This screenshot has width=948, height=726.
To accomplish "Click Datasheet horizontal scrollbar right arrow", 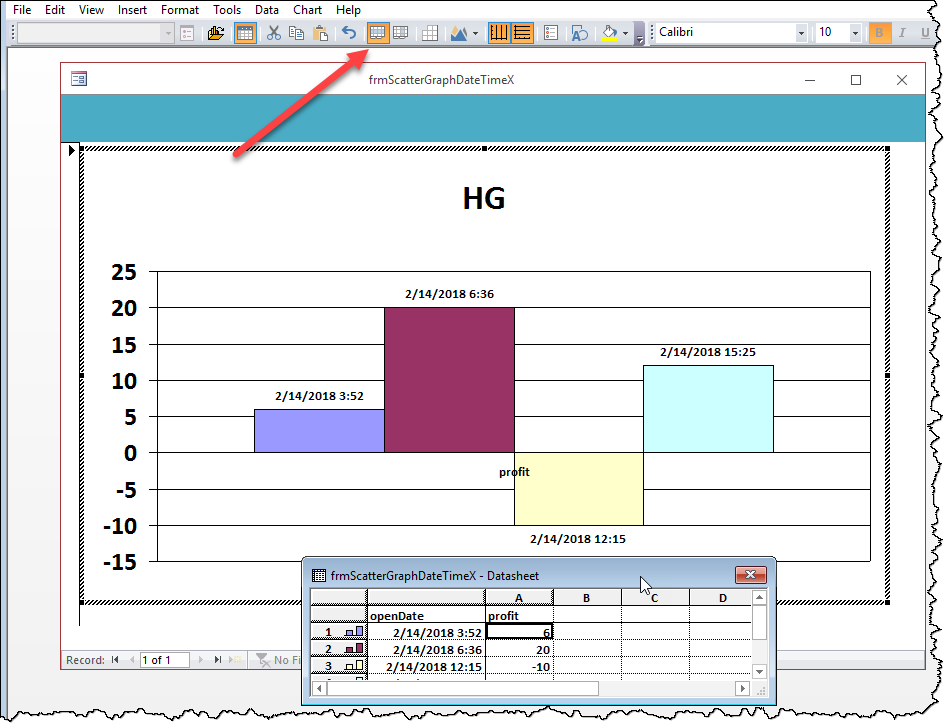I will point(742,689).
